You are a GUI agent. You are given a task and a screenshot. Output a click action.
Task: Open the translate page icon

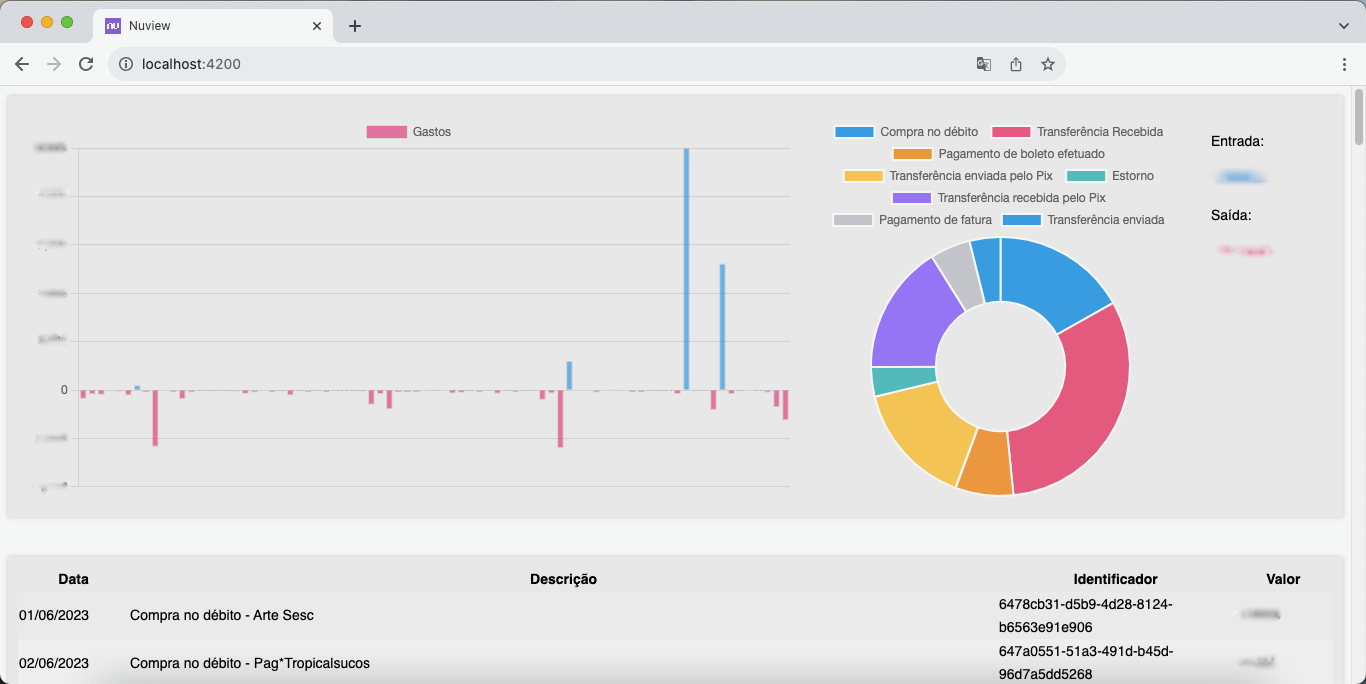pyautogui.click(x=984, y=64)
